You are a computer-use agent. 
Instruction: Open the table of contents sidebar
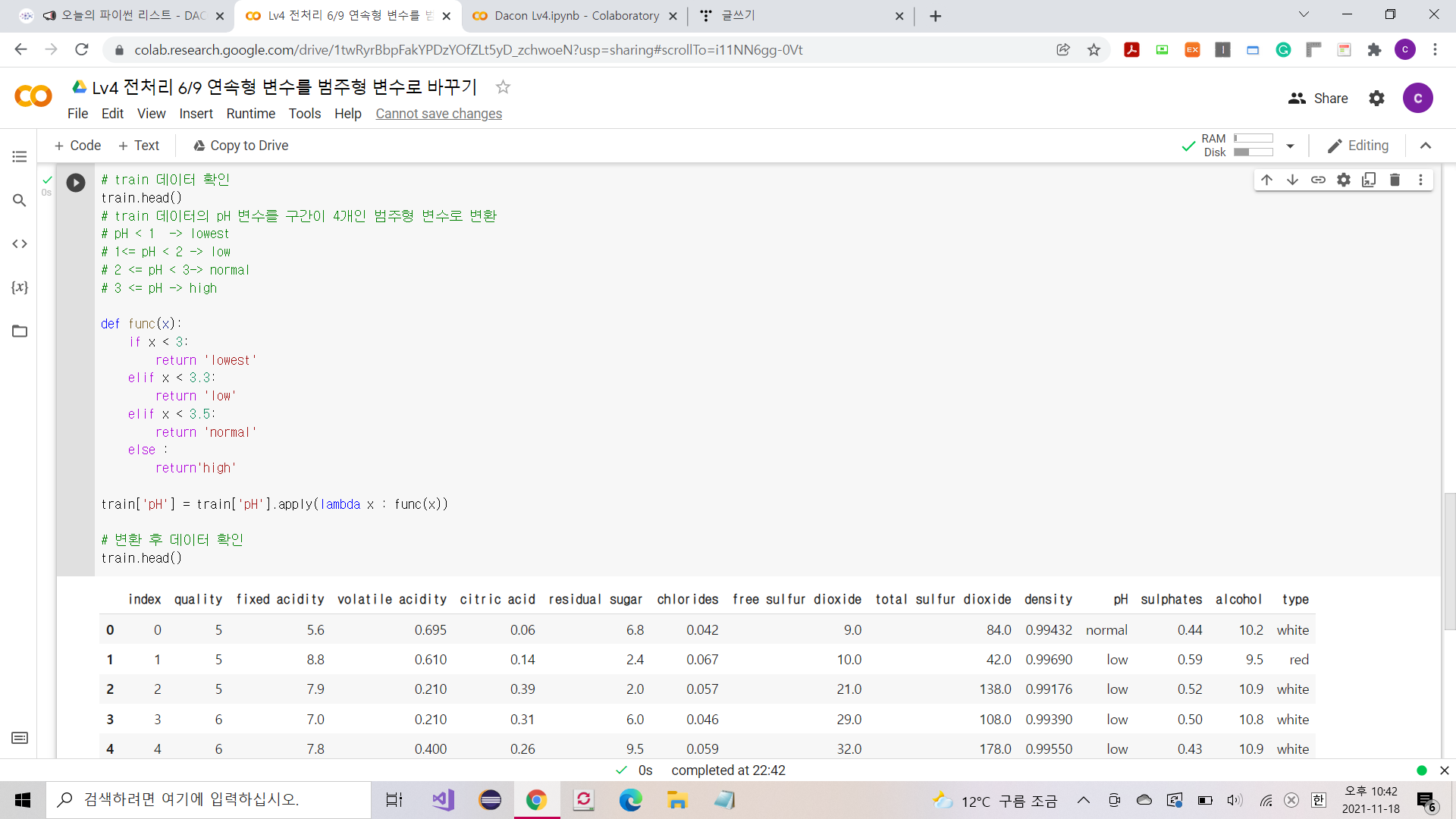20,156
